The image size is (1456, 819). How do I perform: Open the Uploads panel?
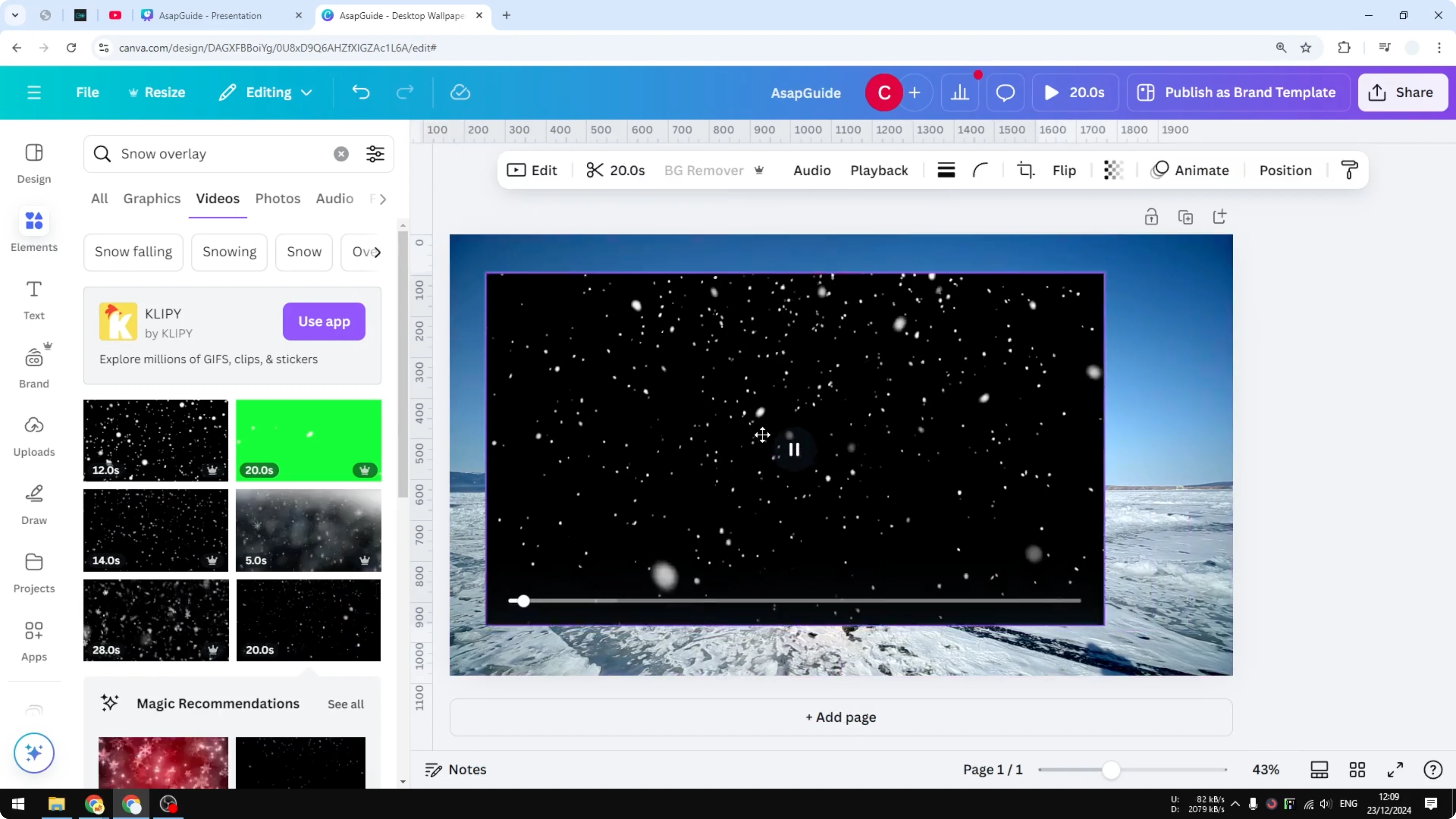[x=33, y=435]
